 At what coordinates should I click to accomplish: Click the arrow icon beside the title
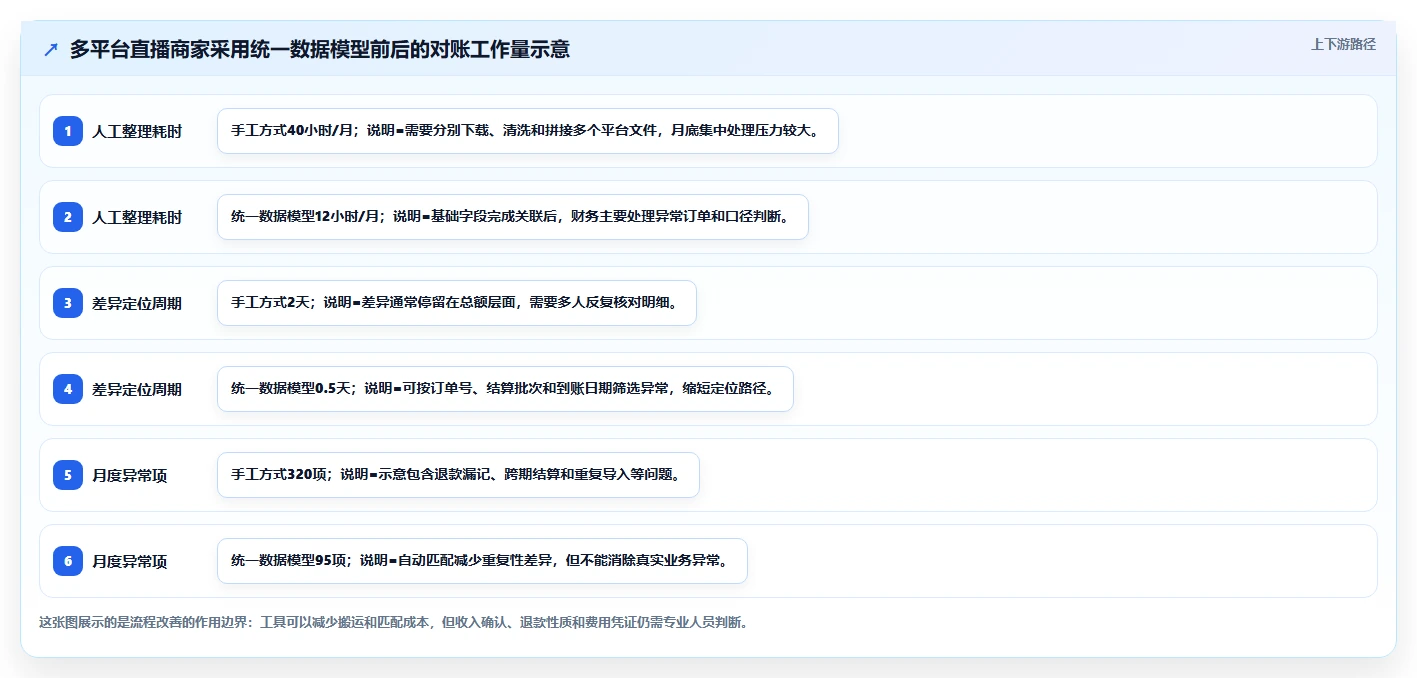(51, 49)
